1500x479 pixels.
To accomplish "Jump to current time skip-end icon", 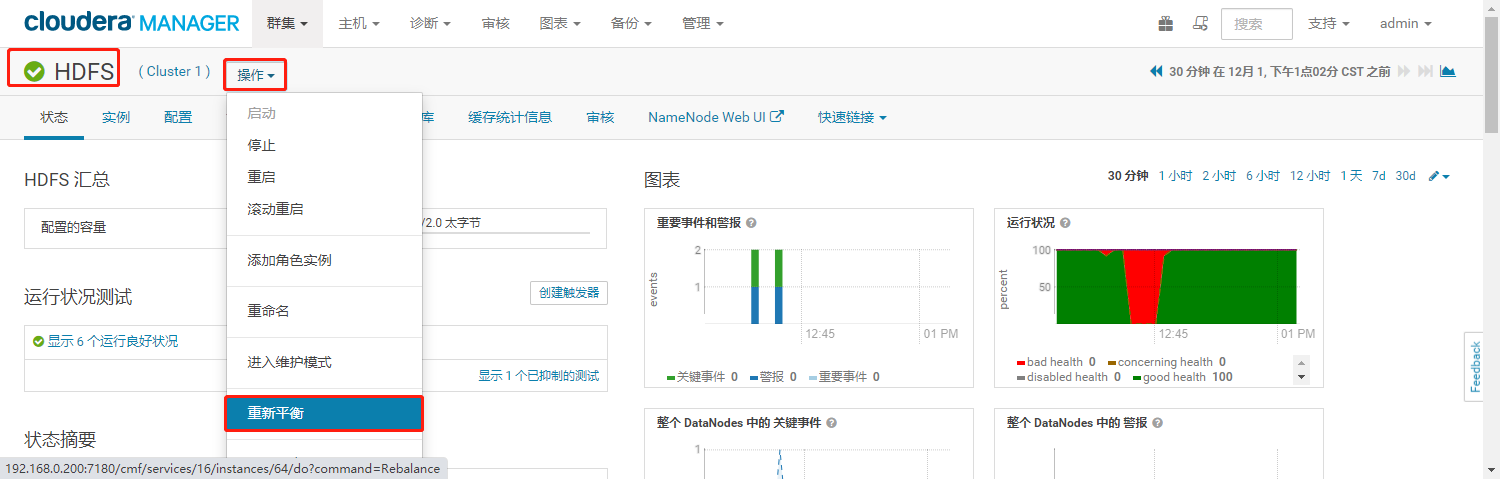I will pyautogui.click(x=1425, y=71).
